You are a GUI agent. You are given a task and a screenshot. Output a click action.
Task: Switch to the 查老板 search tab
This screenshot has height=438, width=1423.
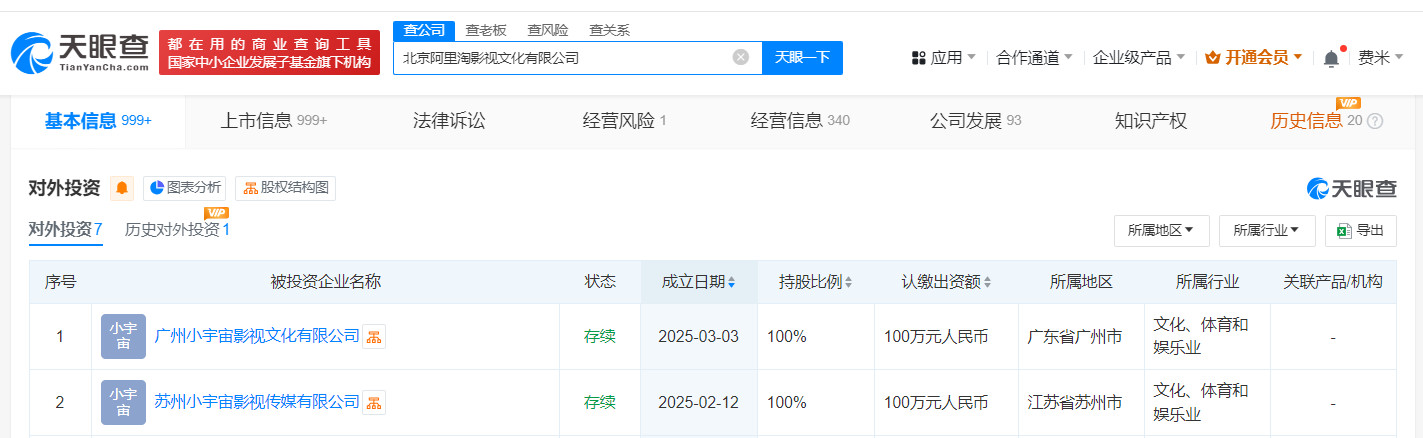486,30
